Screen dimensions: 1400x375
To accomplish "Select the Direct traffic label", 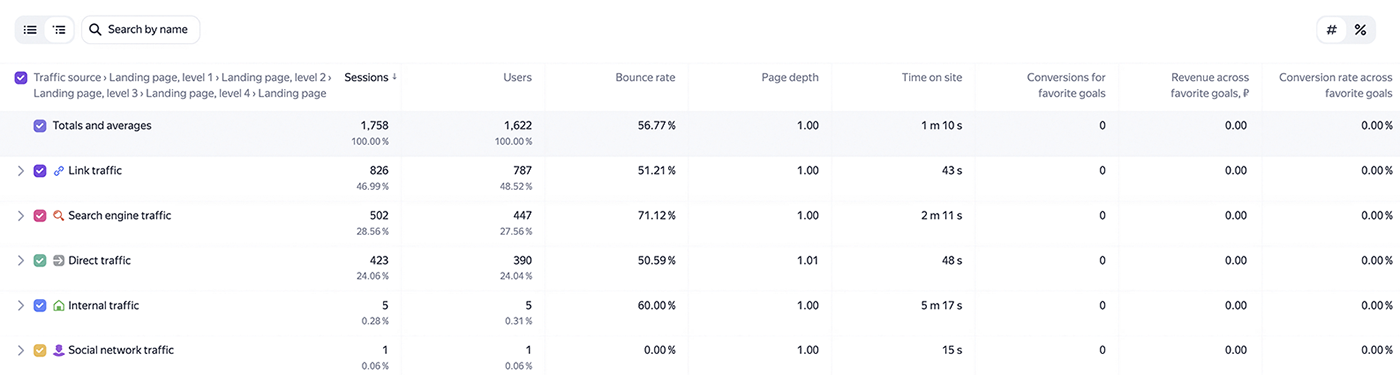I will (x=100, y=261).
